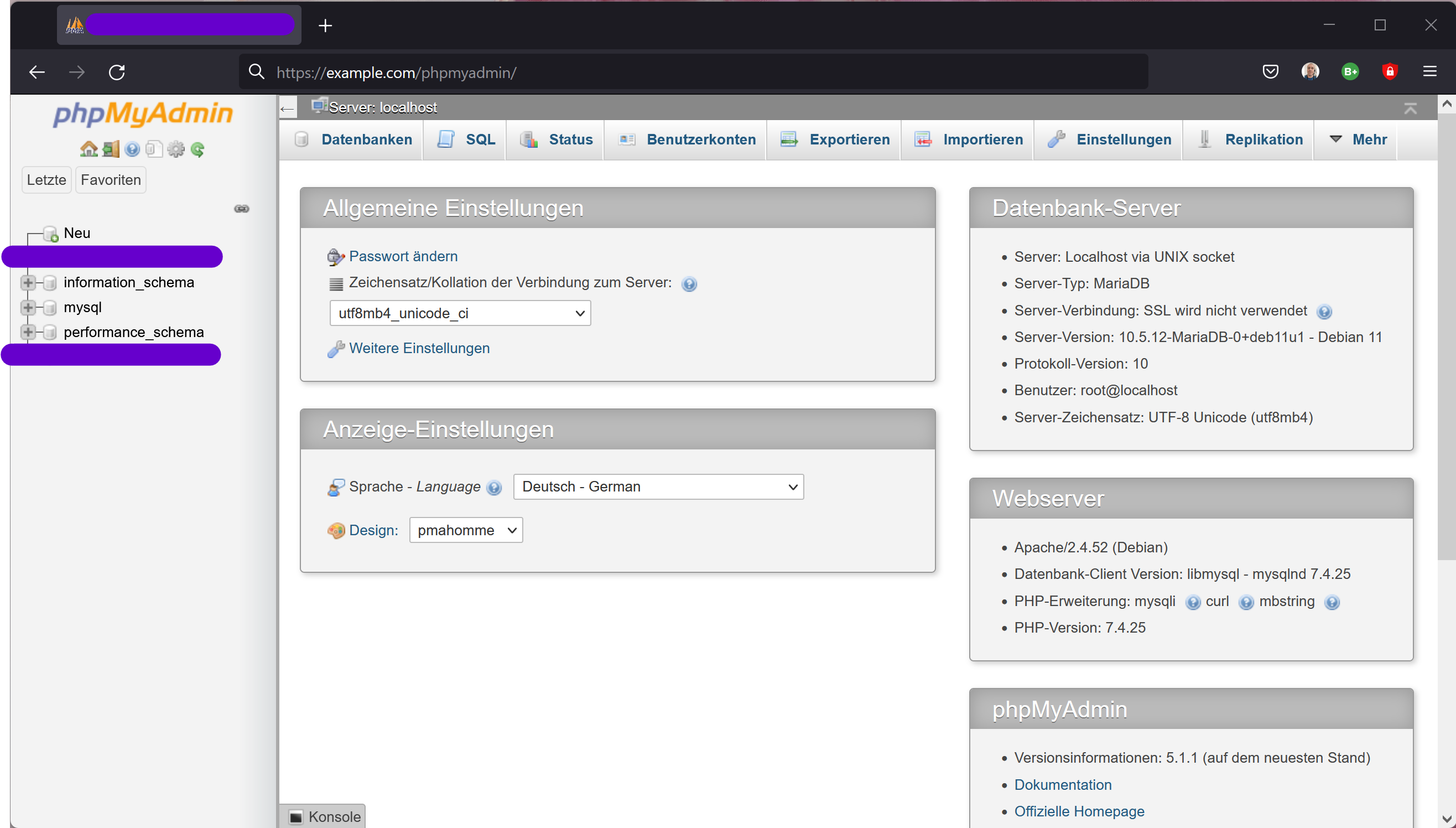Click the sidebar collapse left-arrow icon
The width and height of the screenshot is (1456, 828).
click(288, 108)
